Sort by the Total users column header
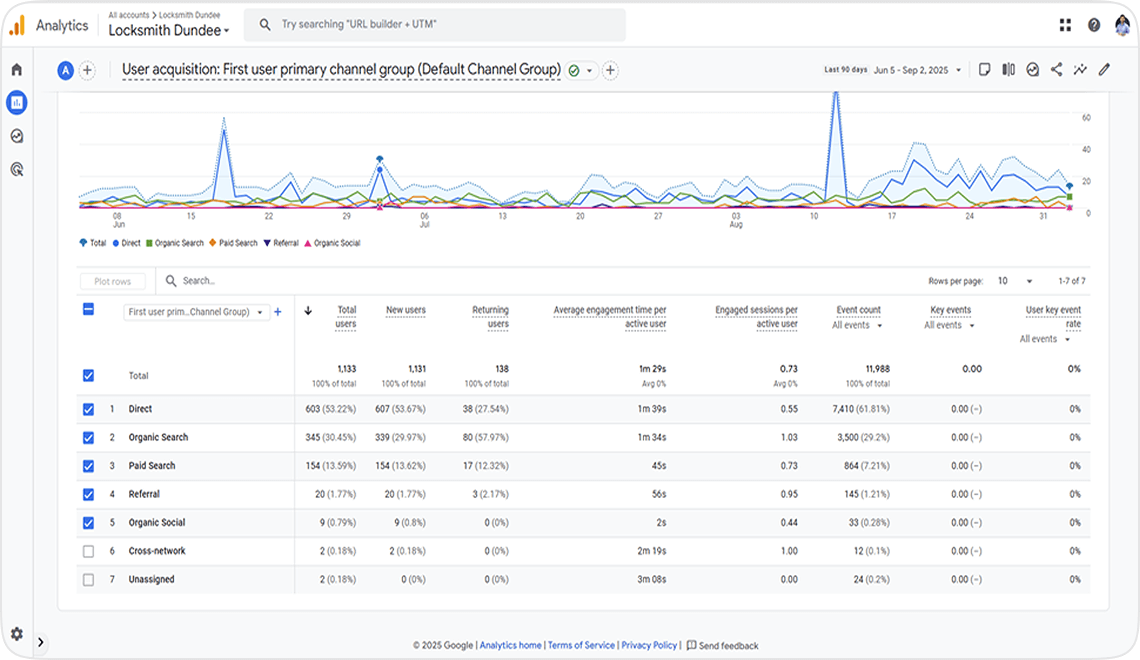The image size is (1140, 660). tap(346, 316)
